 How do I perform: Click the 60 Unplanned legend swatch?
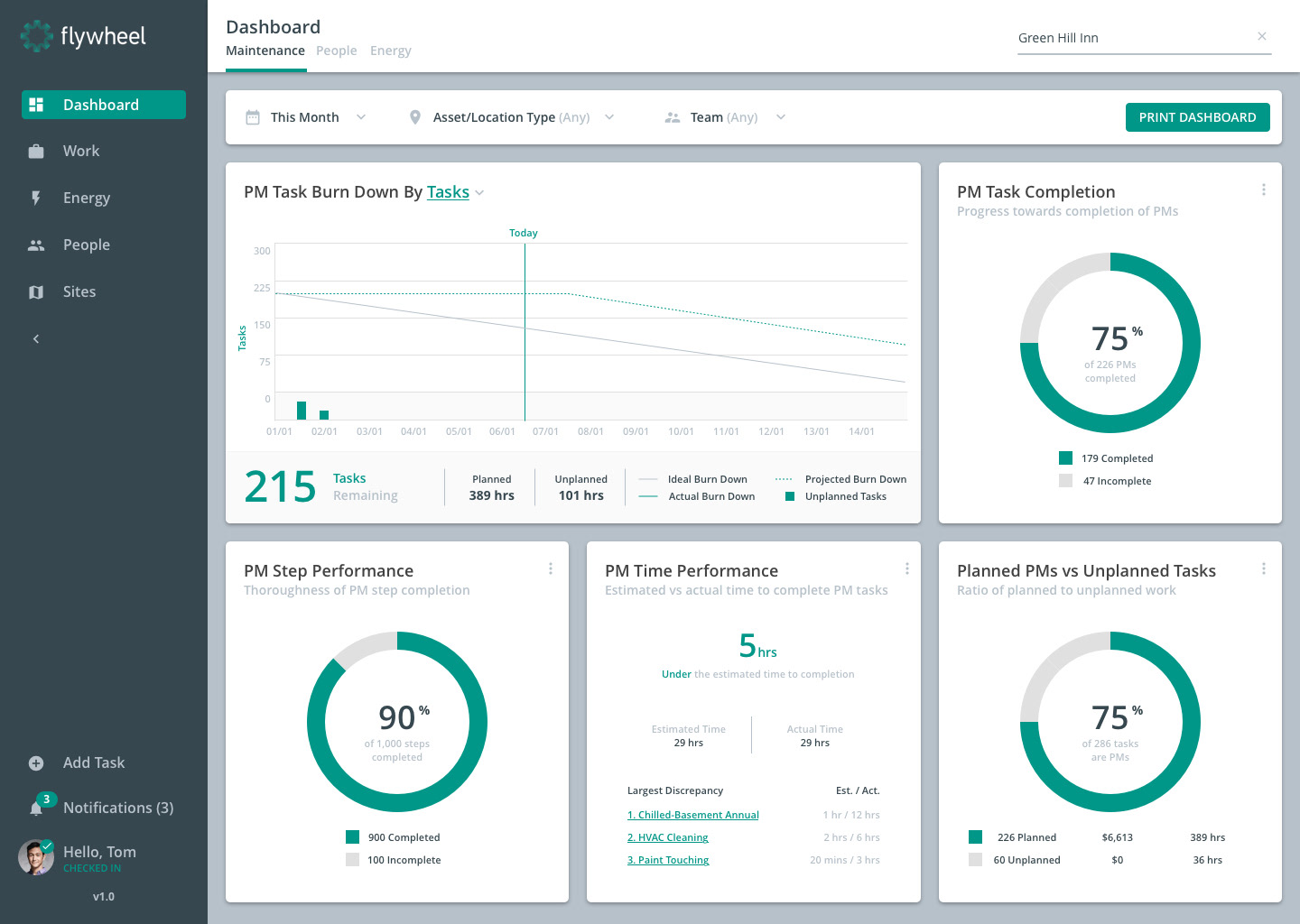[975, 860]
